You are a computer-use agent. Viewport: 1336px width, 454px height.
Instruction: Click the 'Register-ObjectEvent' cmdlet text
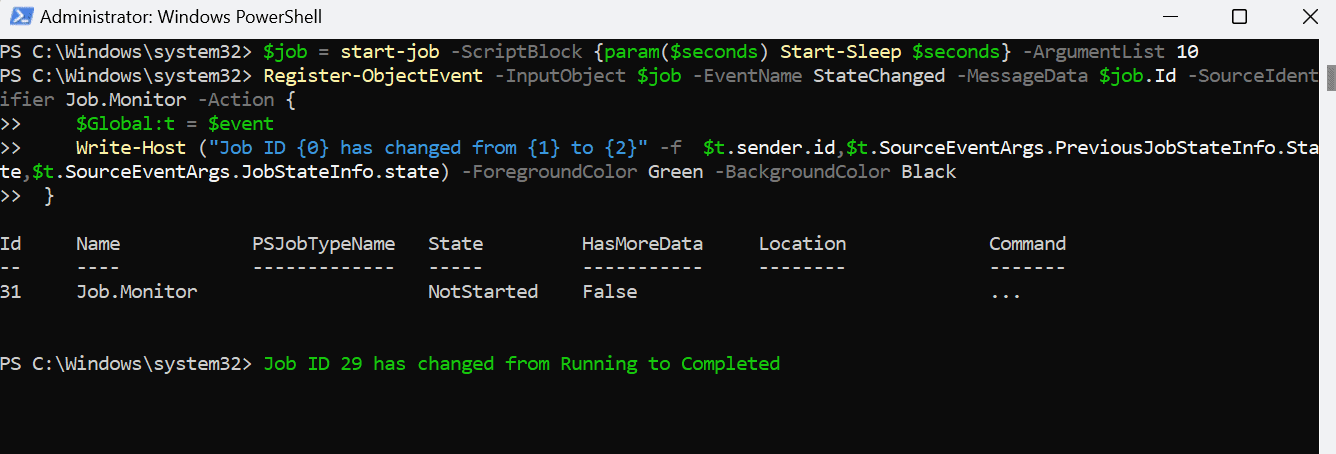367,76
